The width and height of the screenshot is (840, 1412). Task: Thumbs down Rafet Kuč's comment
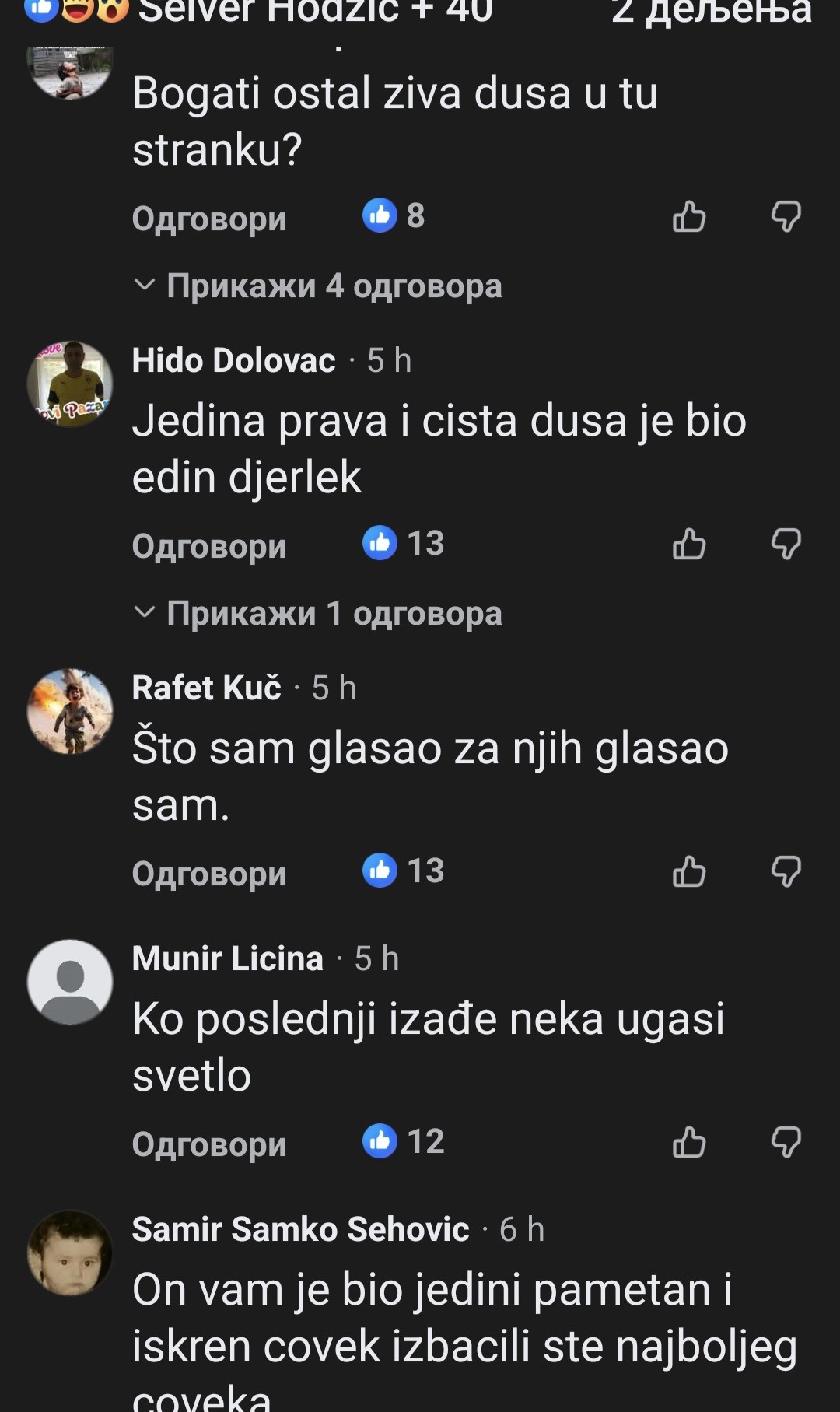(786, 871)
